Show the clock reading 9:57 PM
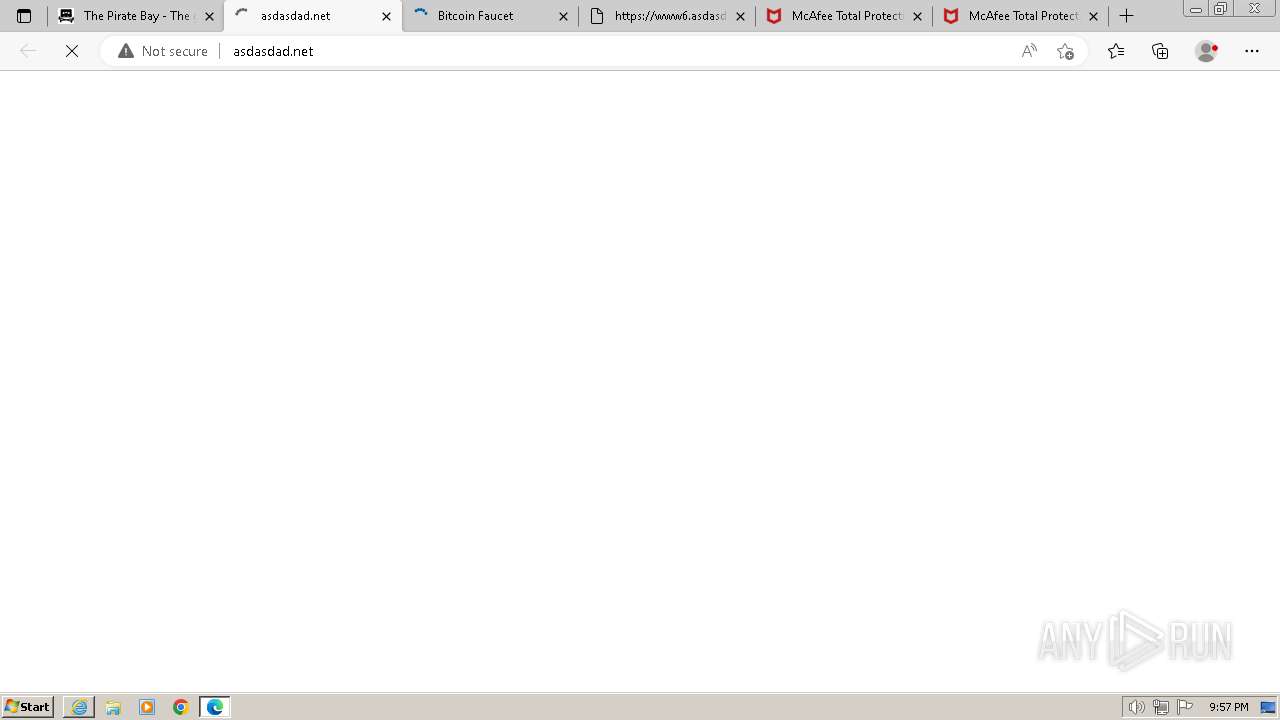1280x720 pixels. [1228, 707]
